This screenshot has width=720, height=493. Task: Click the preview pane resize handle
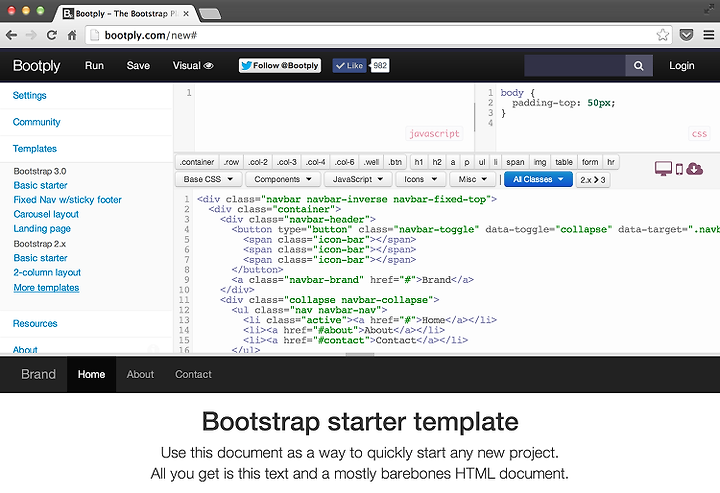[360, 354]
